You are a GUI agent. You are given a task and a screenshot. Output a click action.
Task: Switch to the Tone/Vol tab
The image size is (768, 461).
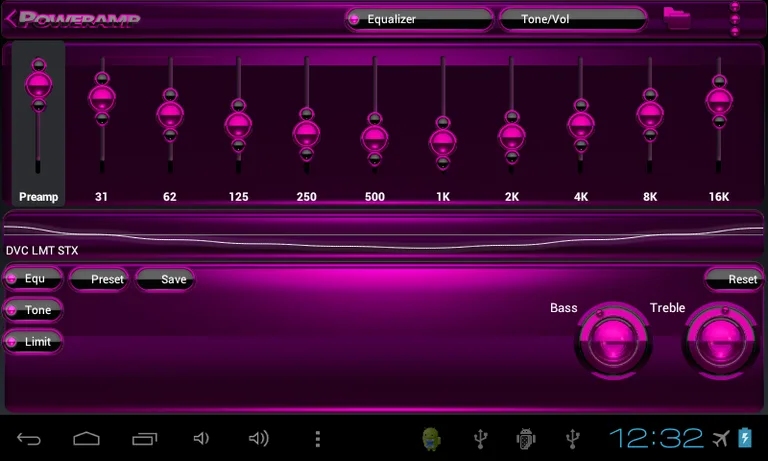(573, 19)
